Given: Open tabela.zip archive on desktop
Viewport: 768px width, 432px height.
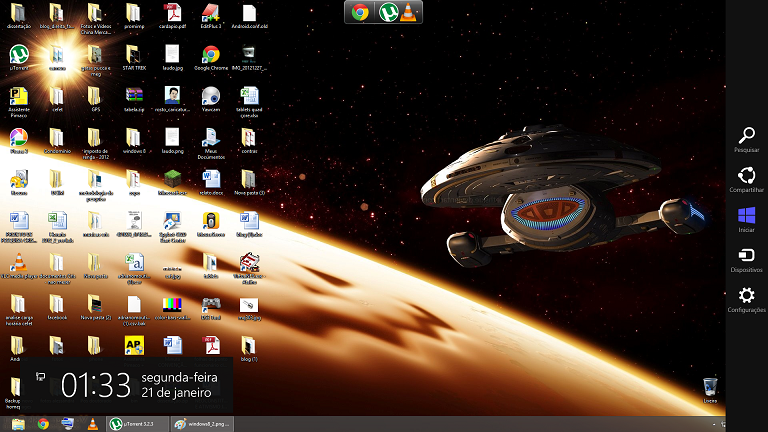Looking at the screenshot, I should pyautogui.click(x=134, y=99).
